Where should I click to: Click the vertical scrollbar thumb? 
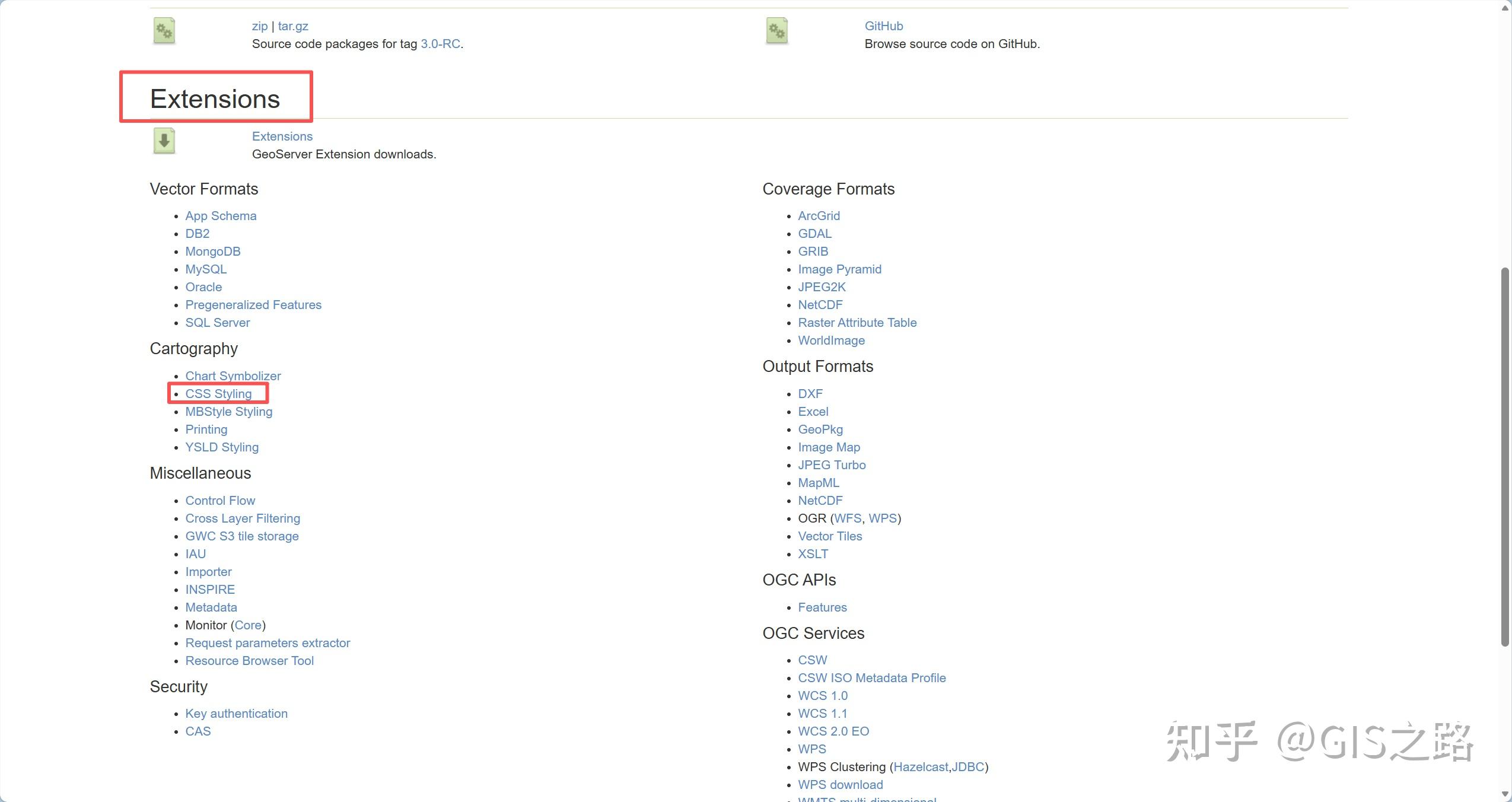click(x=1504, y=457)
